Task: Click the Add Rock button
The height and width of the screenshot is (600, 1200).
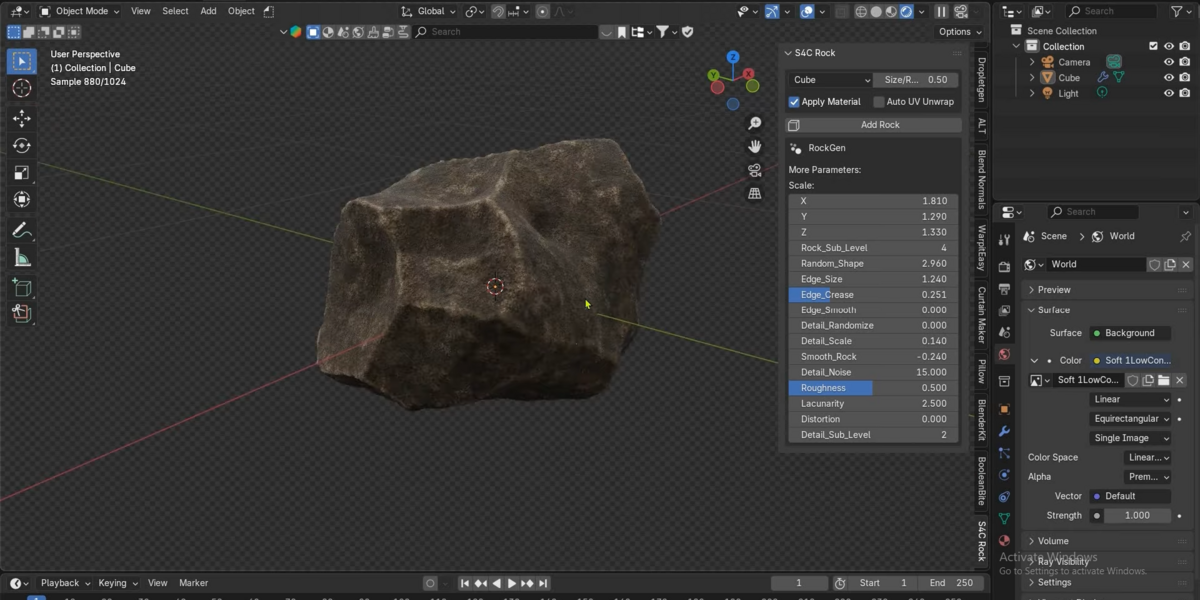Action: point(874,125)
